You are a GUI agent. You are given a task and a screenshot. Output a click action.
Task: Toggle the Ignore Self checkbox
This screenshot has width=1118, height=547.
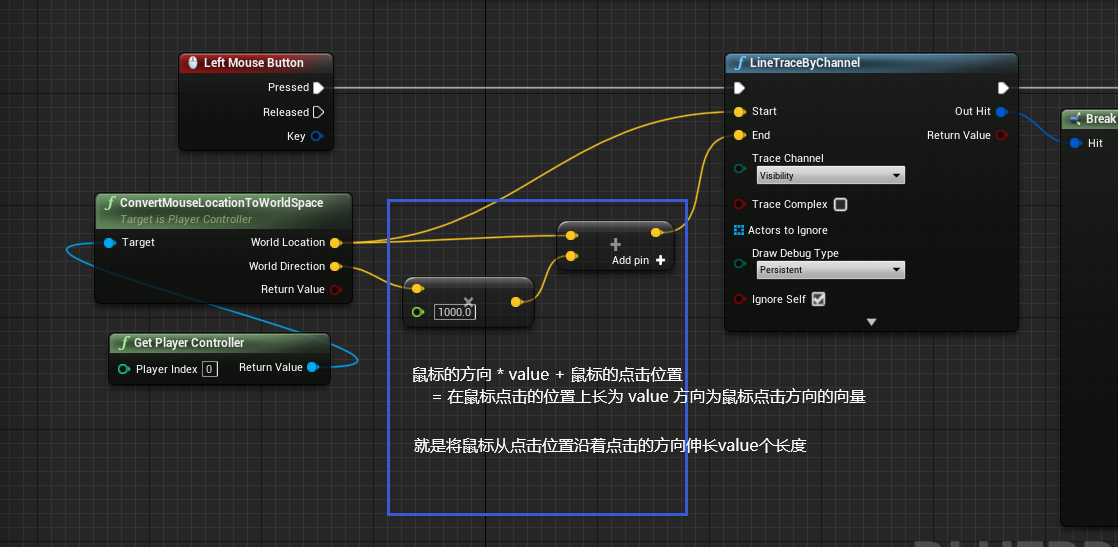point(819,300)
